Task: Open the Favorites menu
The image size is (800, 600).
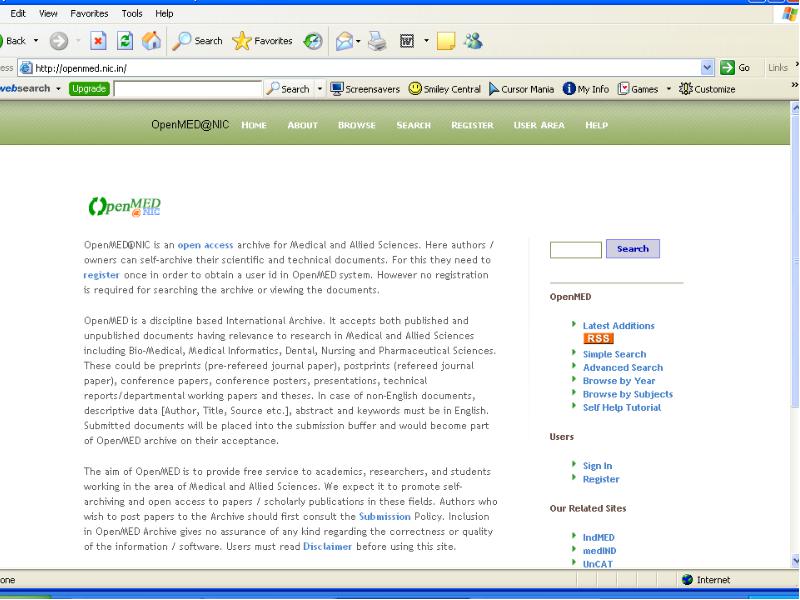Action: point(89,14)
